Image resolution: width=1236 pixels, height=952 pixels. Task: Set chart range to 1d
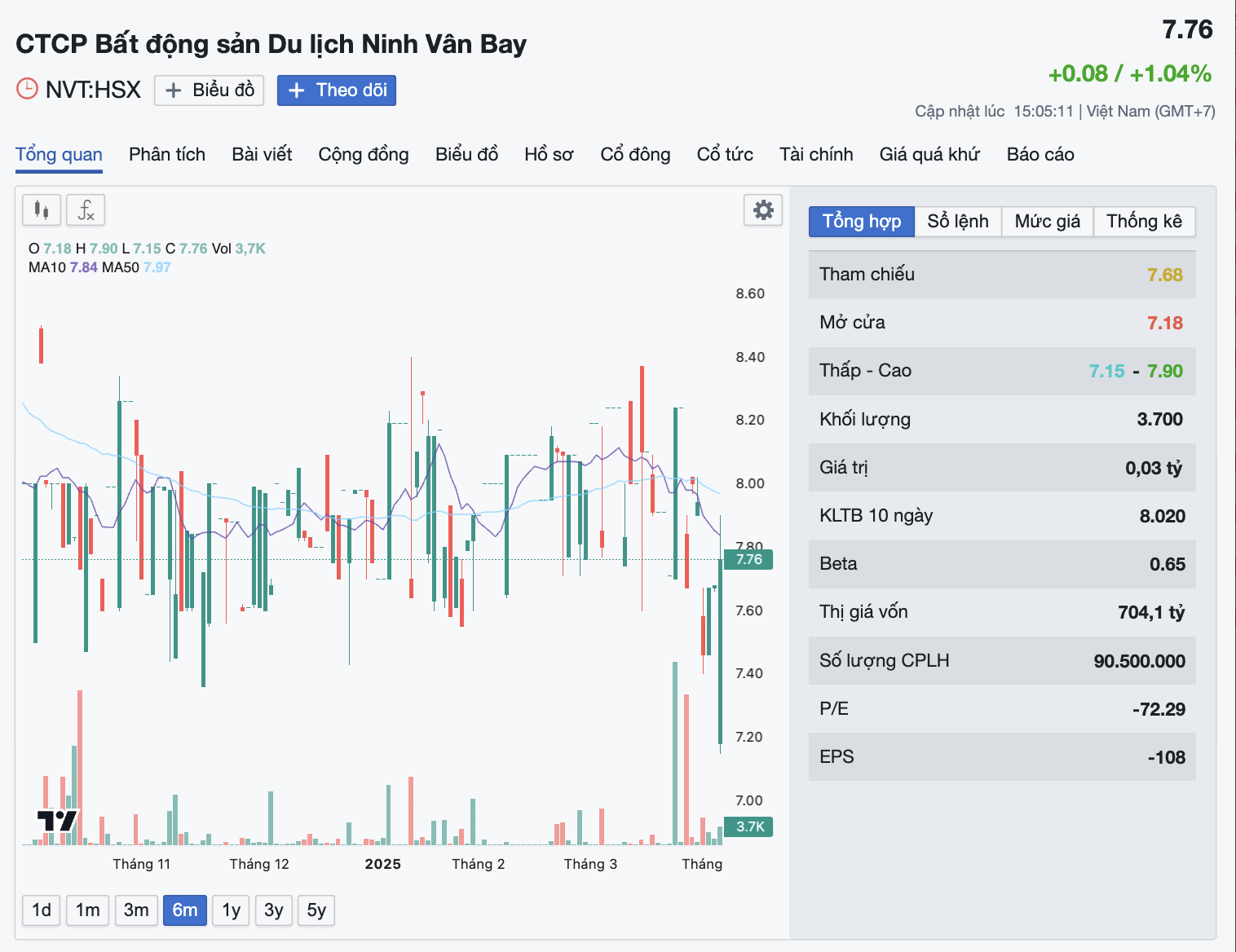(42, 910)
